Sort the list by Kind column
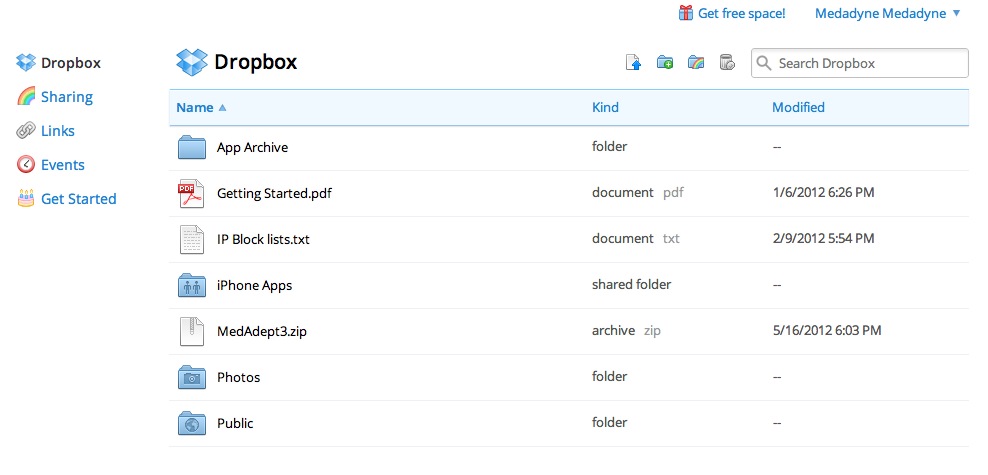988x475 pixels. pos(605,107)
